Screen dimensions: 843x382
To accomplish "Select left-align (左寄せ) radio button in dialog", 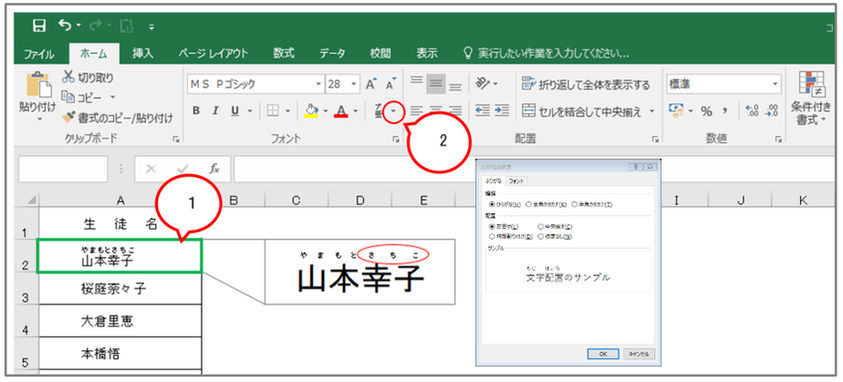I will (491, 227).
